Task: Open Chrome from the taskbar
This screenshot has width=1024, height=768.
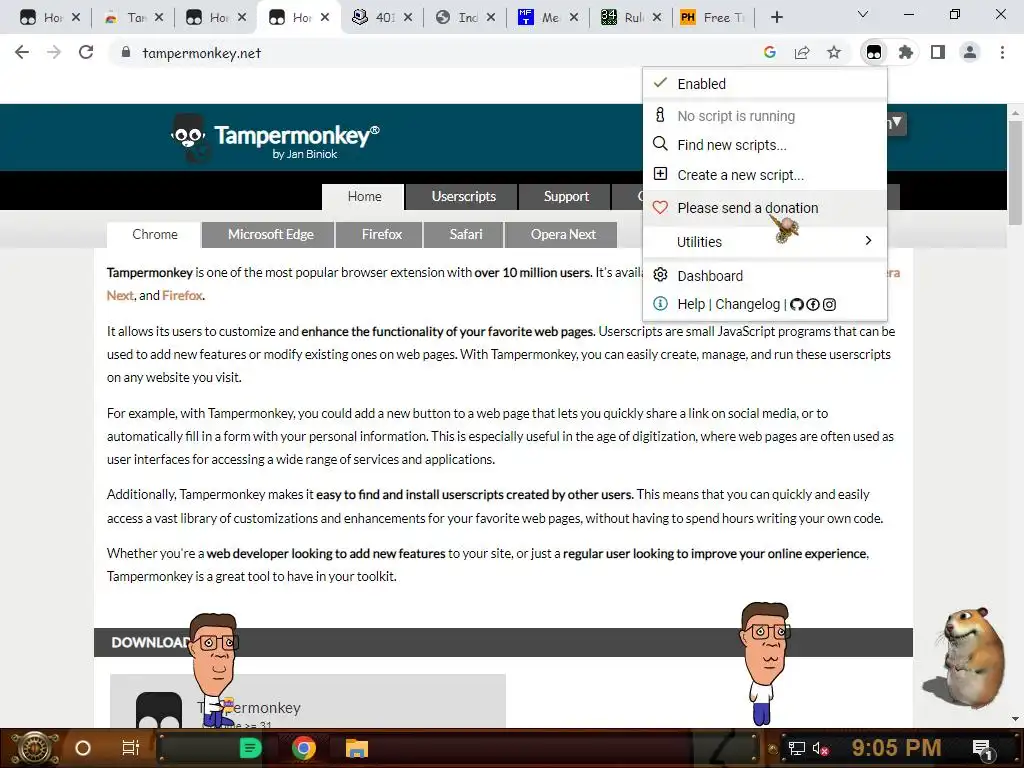Action: coord(304,748)
